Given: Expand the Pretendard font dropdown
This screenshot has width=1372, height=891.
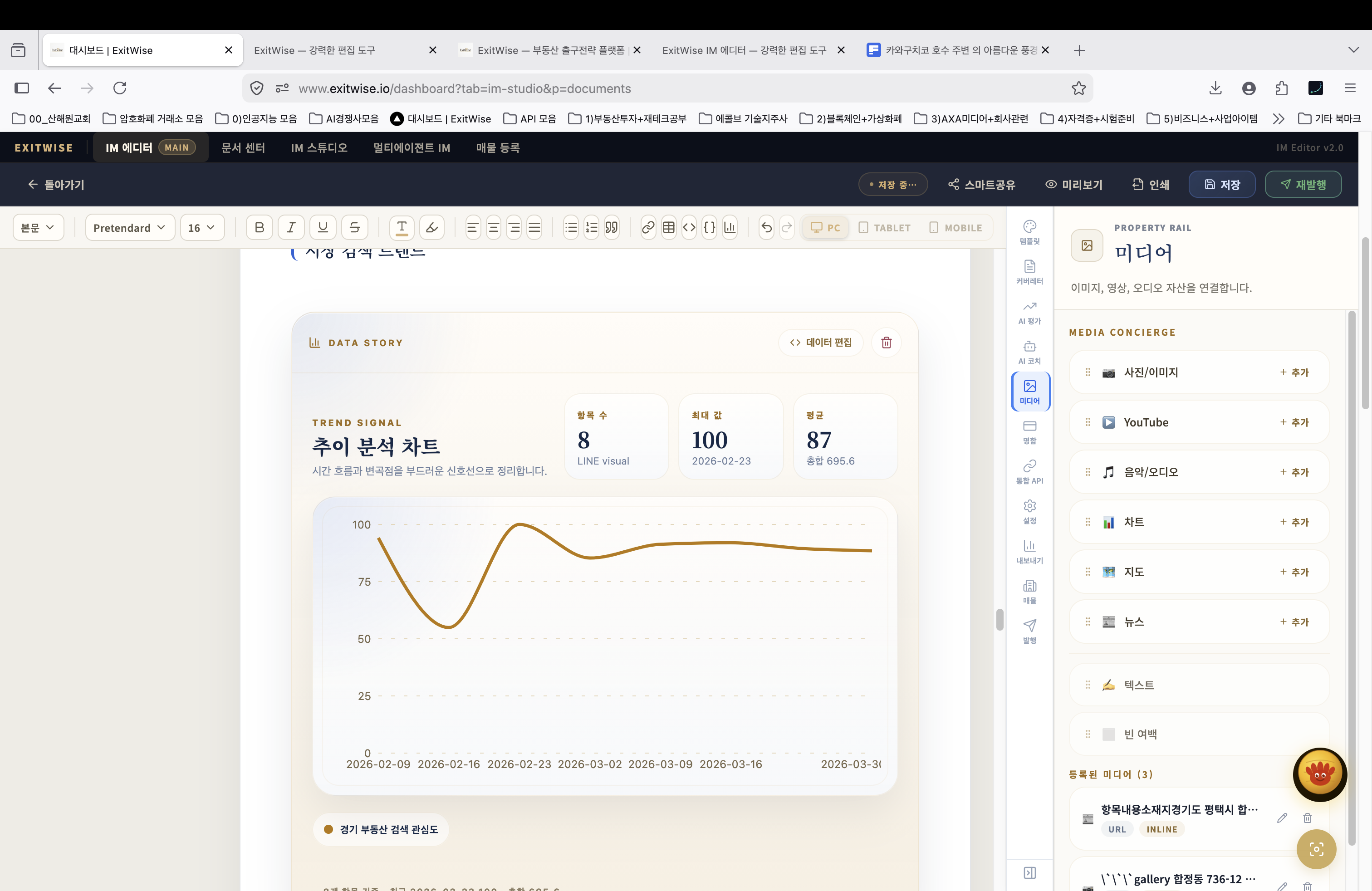Looking at the screenshot, I should (x=129, y=228).
